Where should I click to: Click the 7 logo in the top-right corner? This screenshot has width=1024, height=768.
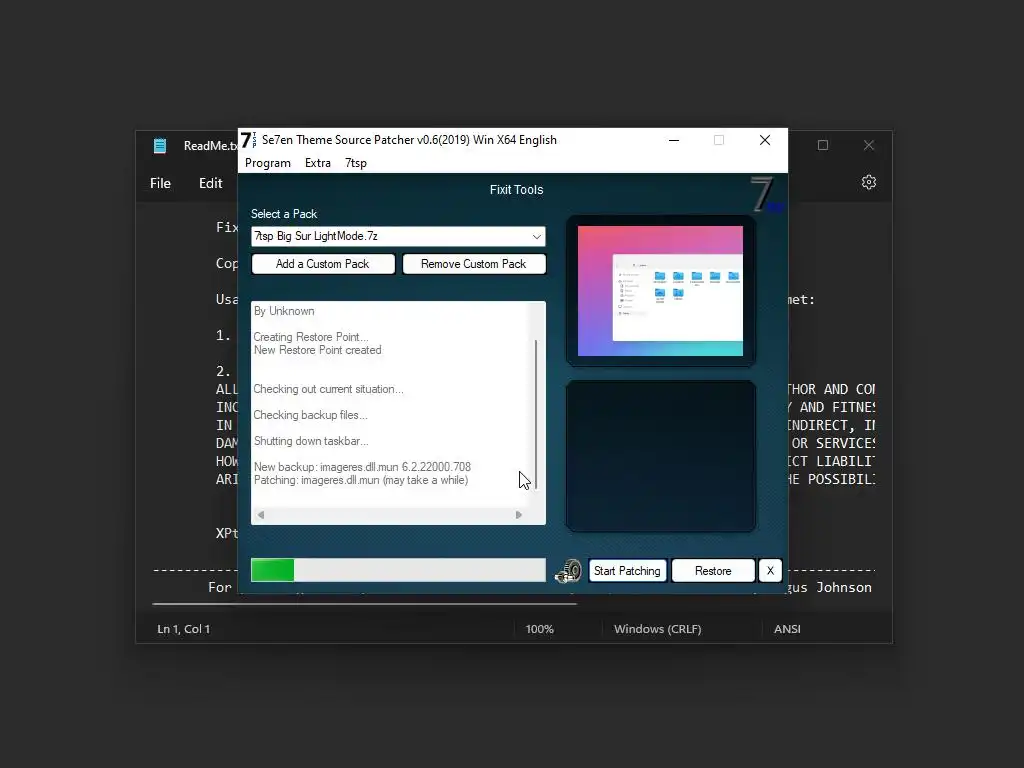tap(765, 195)
